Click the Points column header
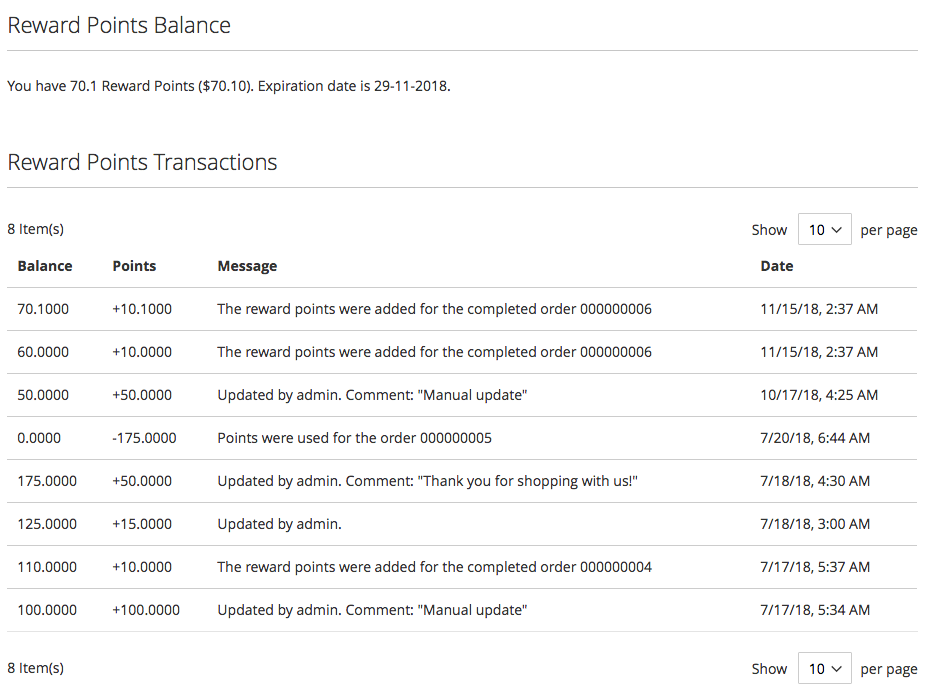931x697 pixels. 134,266
